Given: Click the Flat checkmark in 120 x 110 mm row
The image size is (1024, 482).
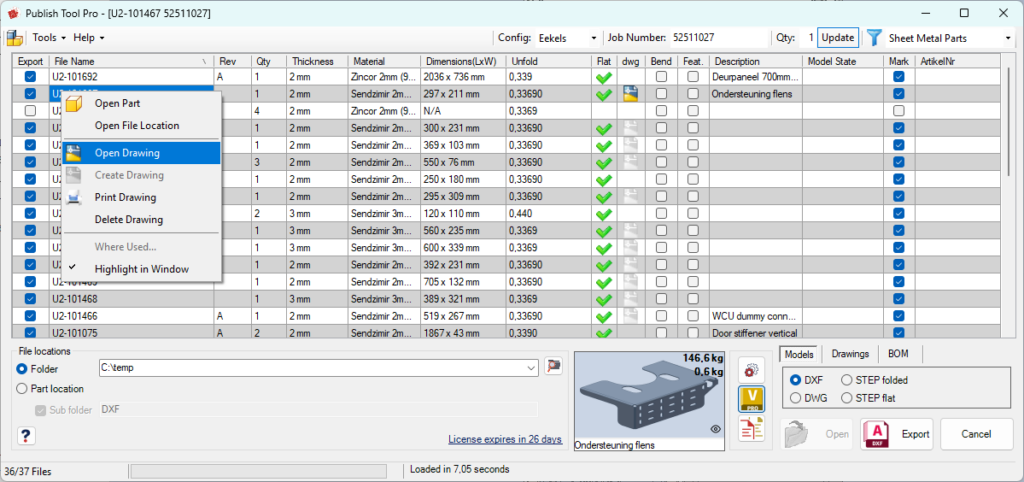Looking at the screenshot, I should 605,214.
